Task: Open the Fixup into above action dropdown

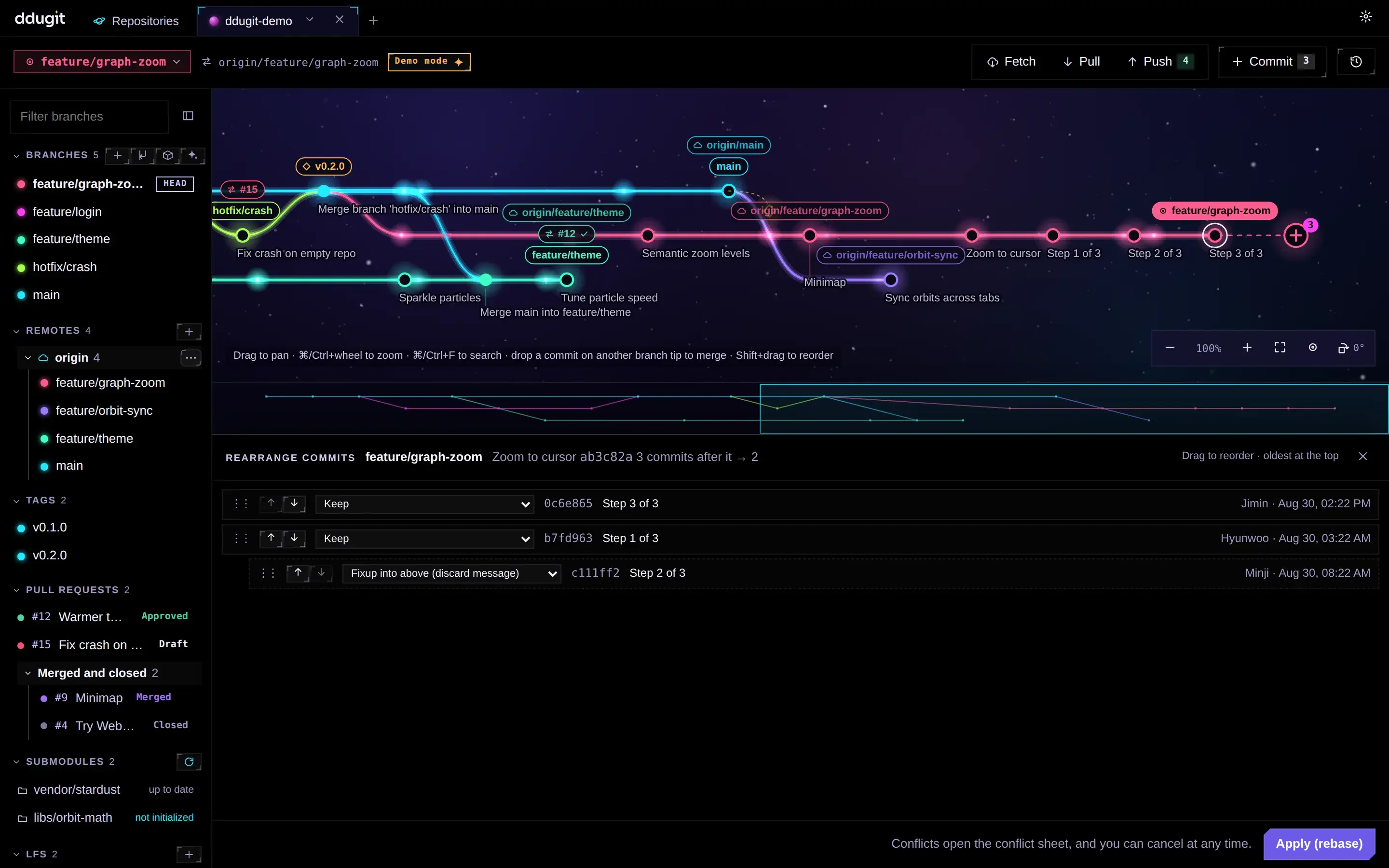Action: pos(452,573)
